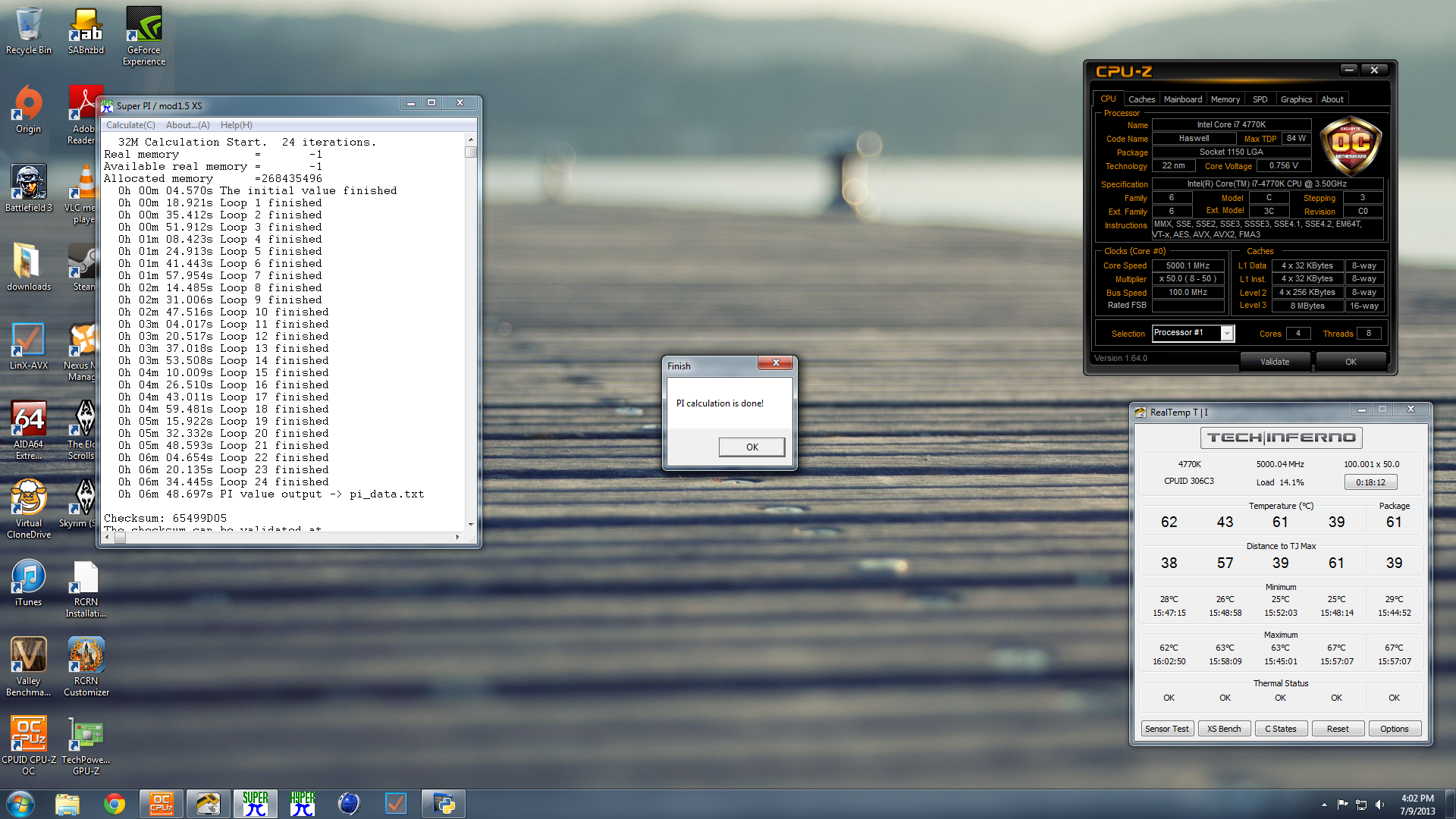This screenshot has width=1456, height=819.
Task: Click the Hyper PI taskbar icon
Action: 303,804
